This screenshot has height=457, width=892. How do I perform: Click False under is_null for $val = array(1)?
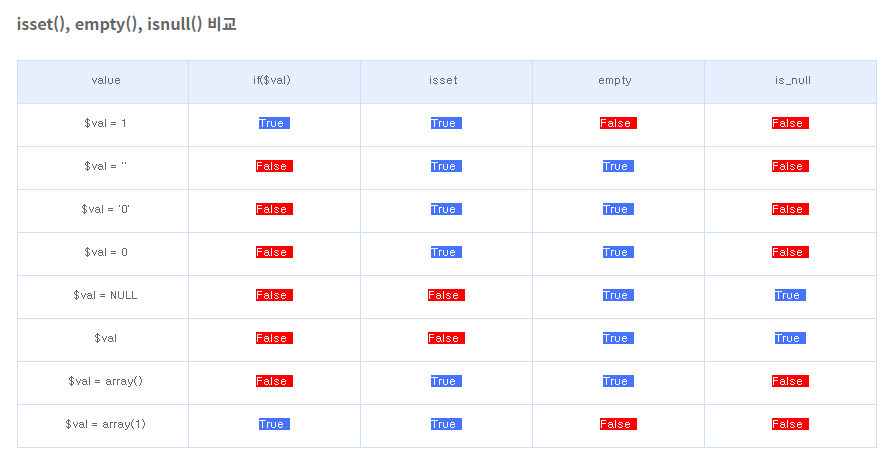790,424
